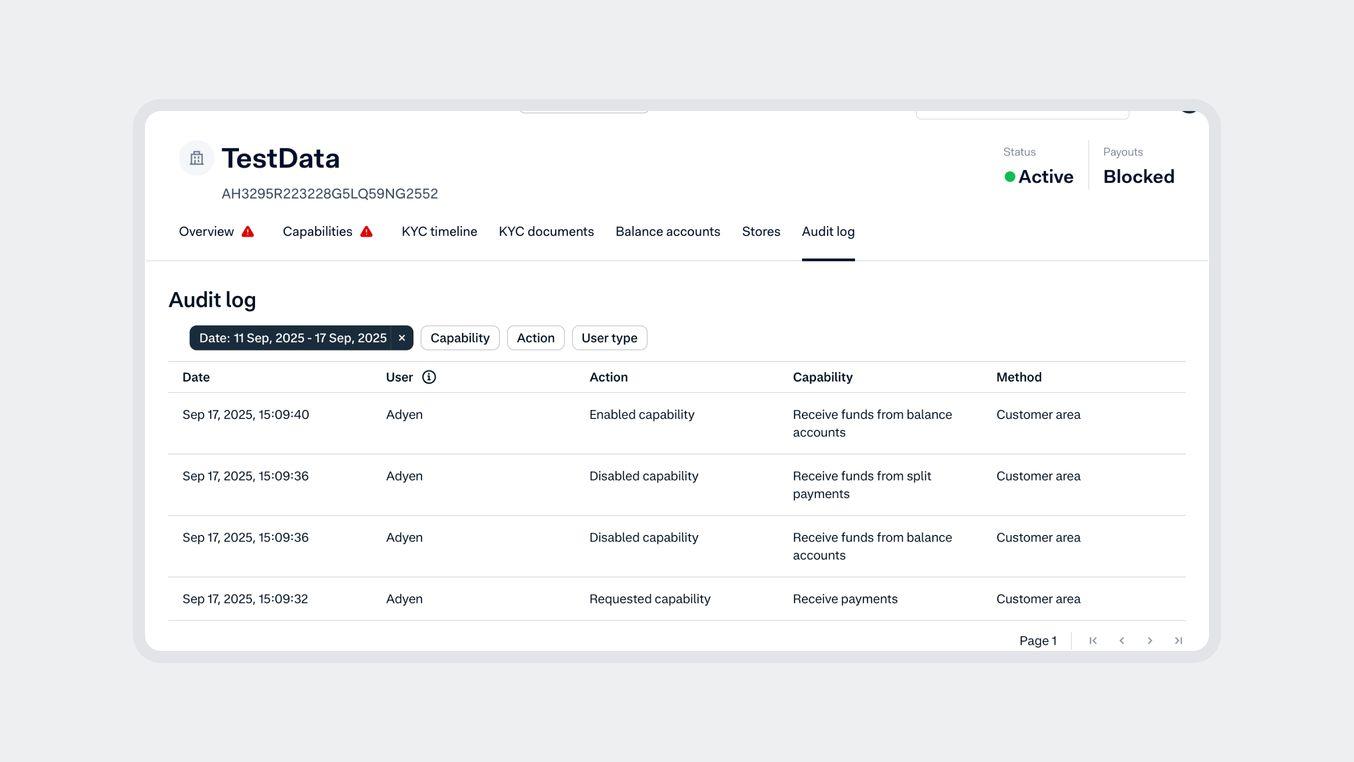Go to the next audit log page
This screenshot has height=762, width=1354.
pos(1150,641)
